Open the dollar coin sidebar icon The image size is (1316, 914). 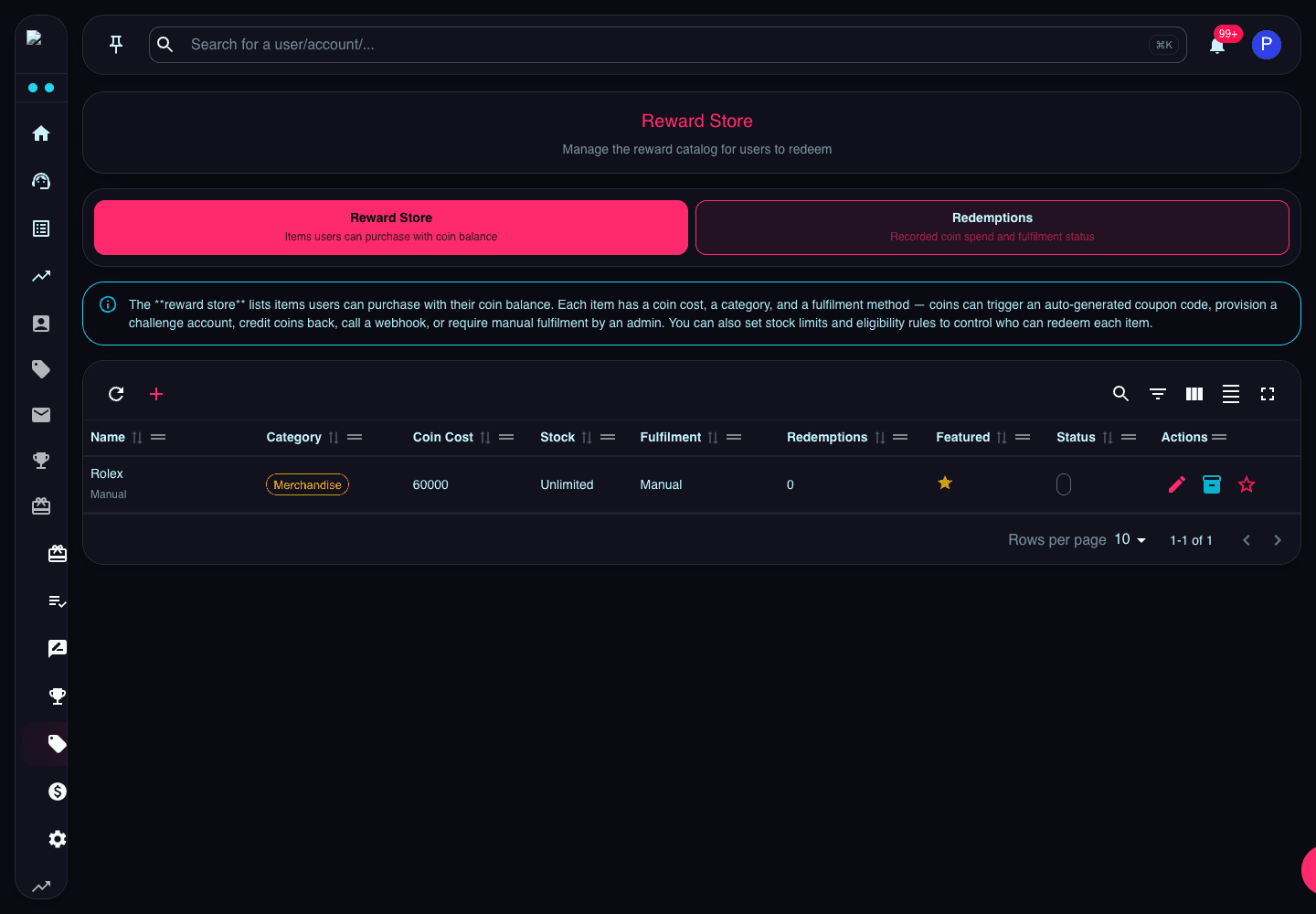click(58, 792)
